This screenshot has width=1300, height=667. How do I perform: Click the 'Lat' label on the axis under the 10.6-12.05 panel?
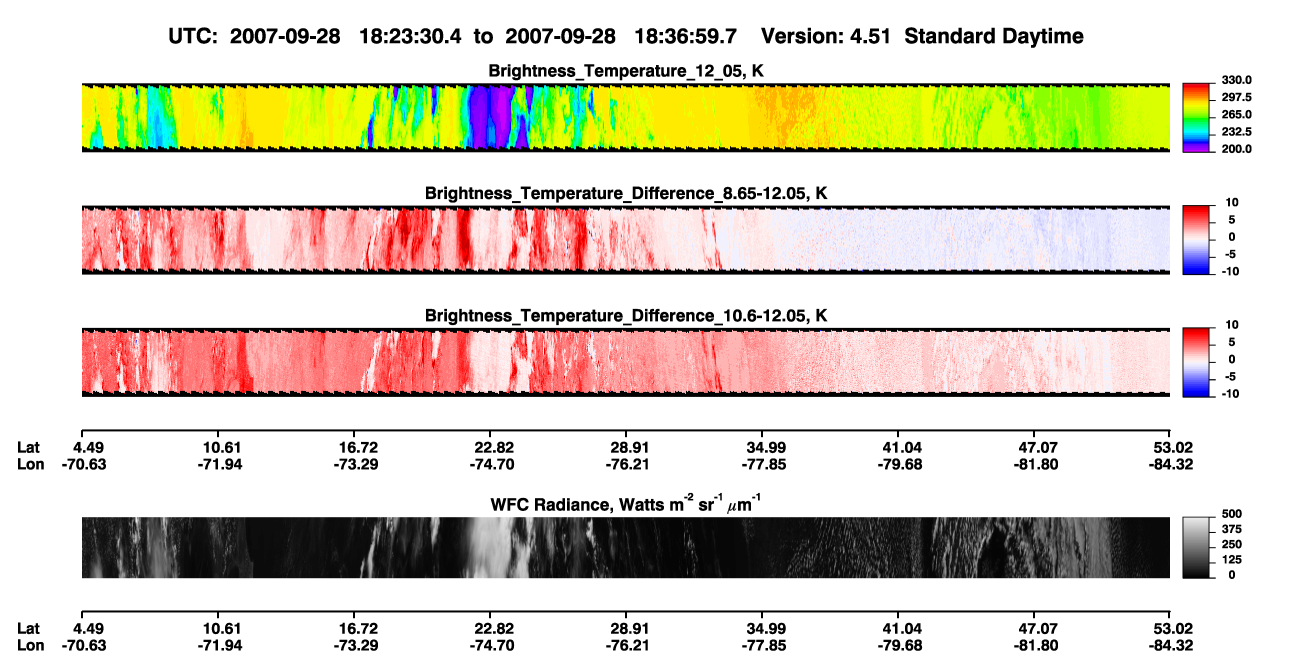tap(28, 447)
